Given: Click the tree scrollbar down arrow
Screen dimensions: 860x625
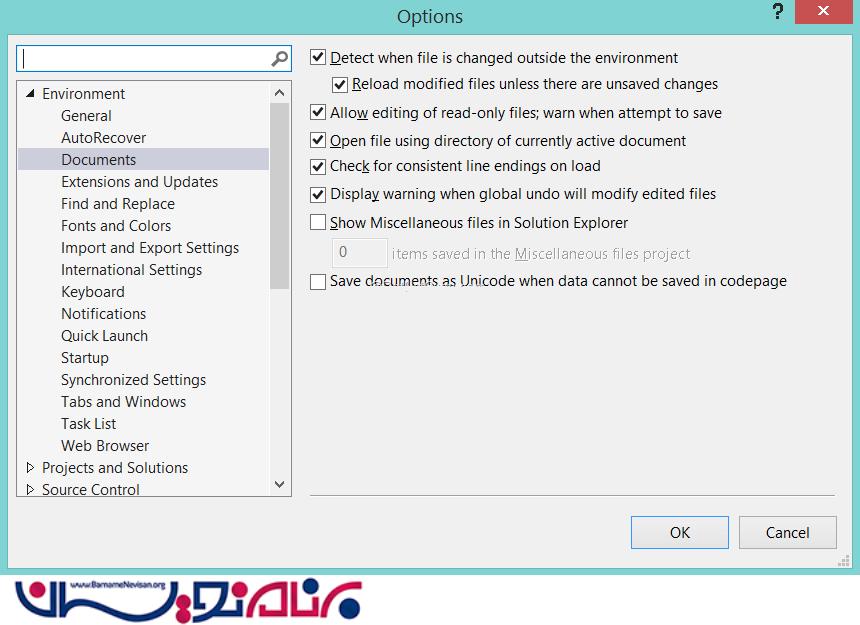Looking at the screenshot, I should 280,485.
